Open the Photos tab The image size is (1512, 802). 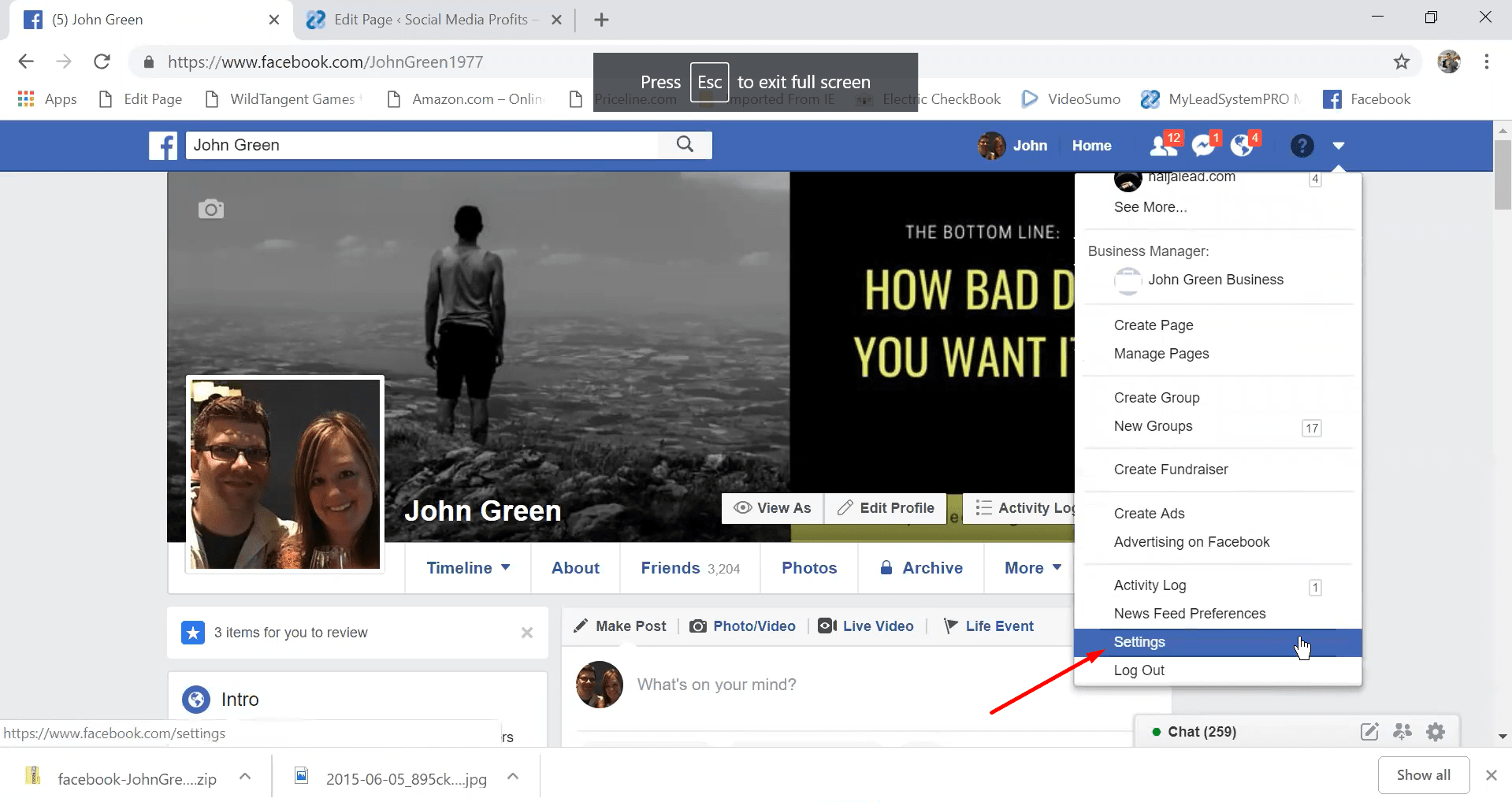point(809,568)
